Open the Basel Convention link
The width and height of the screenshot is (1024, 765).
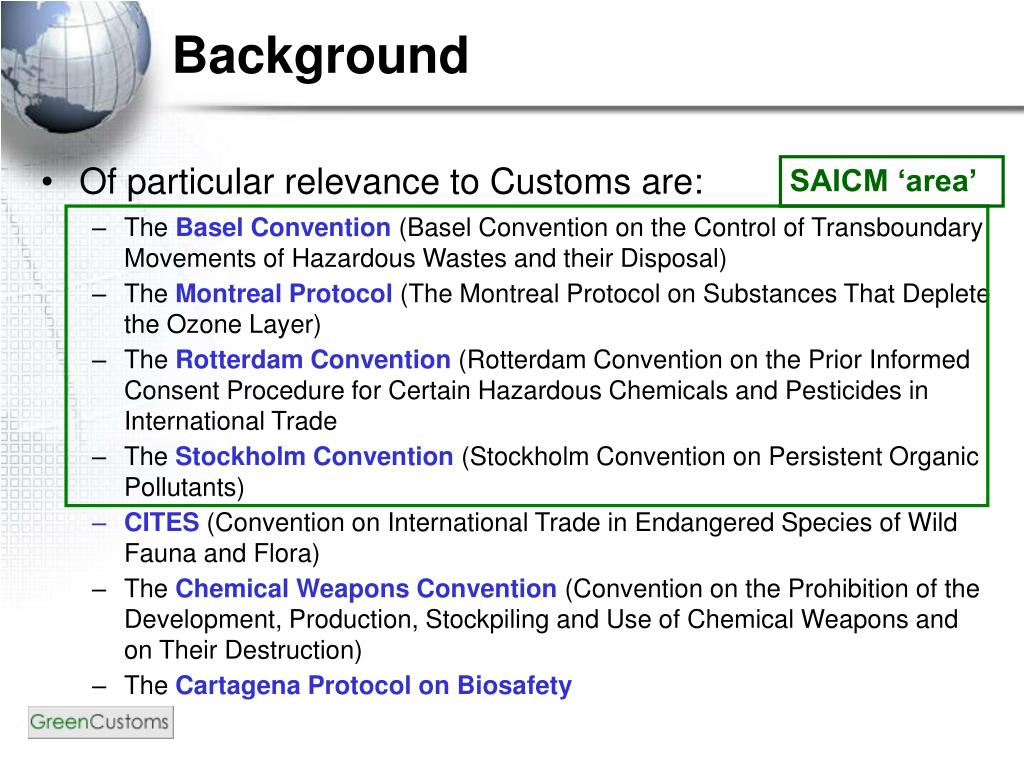(283, 227)
